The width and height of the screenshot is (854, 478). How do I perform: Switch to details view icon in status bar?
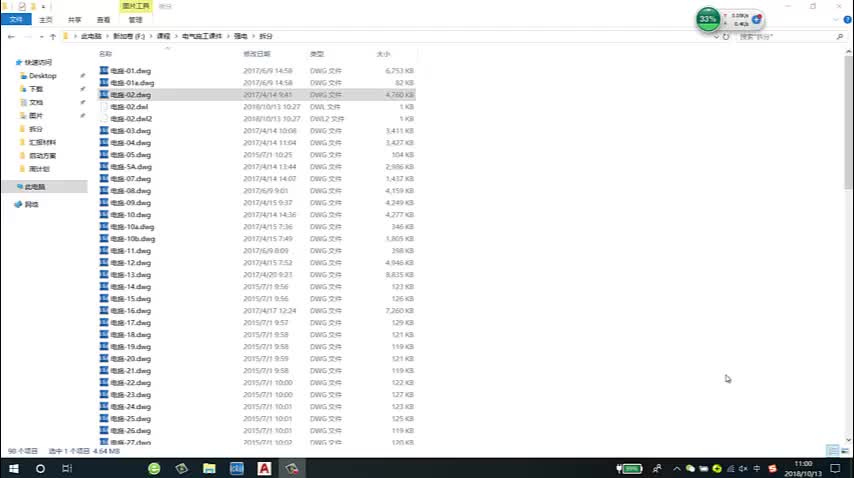[833, 450]
